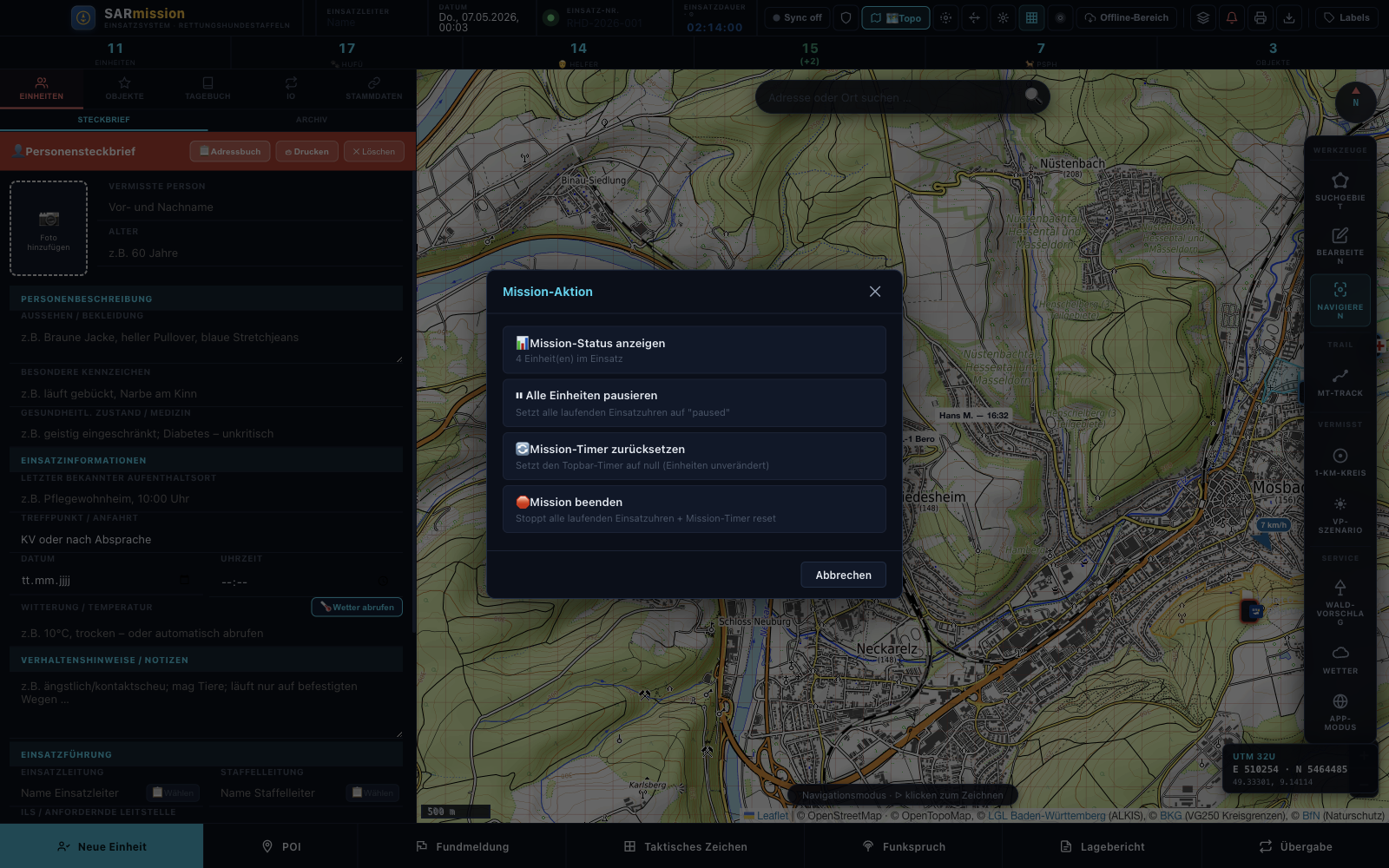Image resolution: width=1389 pixels, height=868 pixels.
Task: Click the SARmission logo icon
Action: [83, 17]
